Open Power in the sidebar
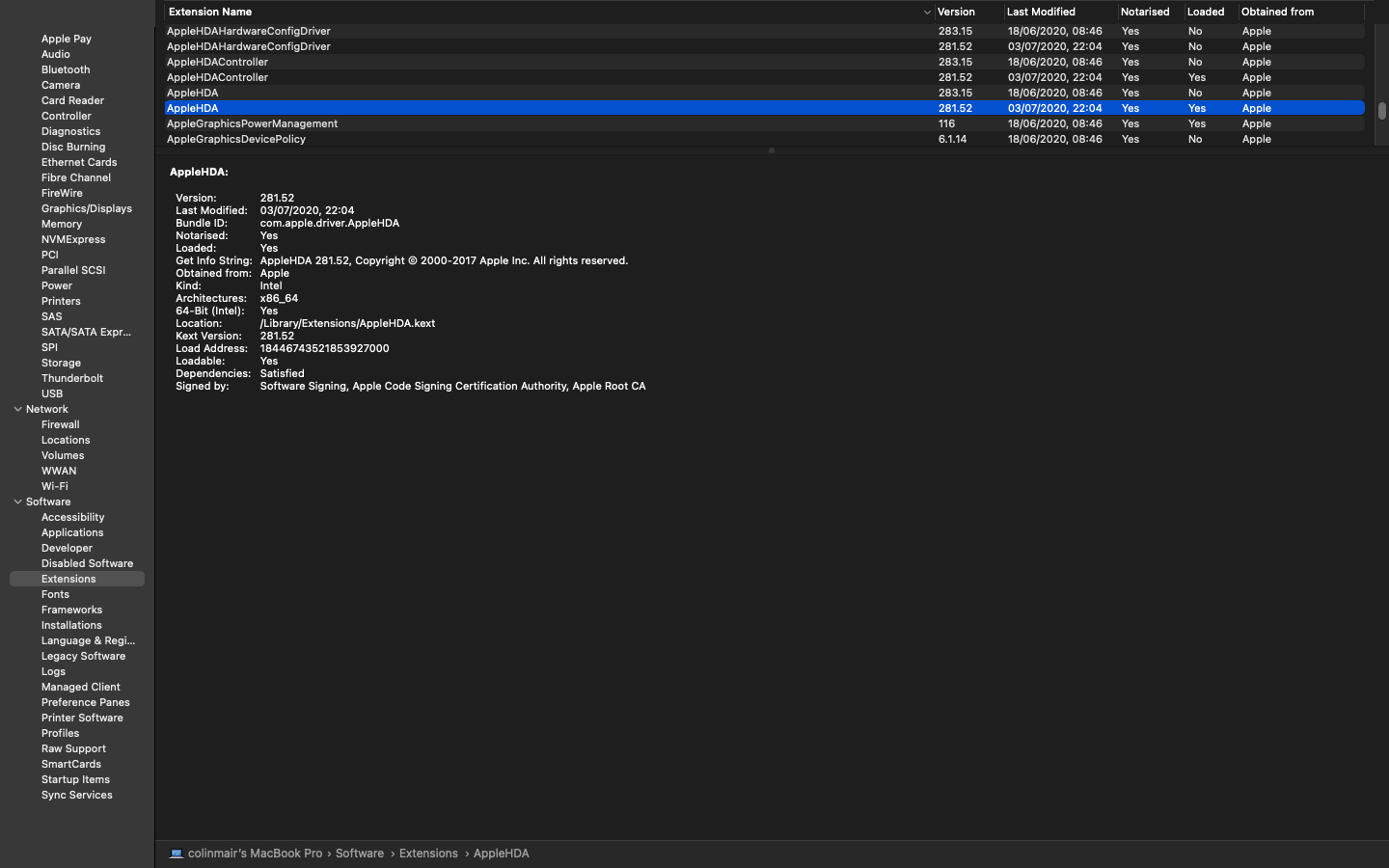 click(57, 285)
